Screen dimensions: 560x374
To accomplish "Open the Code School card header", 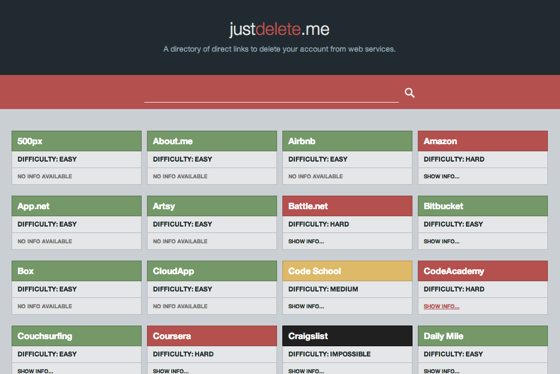I will tap(347, 271).
